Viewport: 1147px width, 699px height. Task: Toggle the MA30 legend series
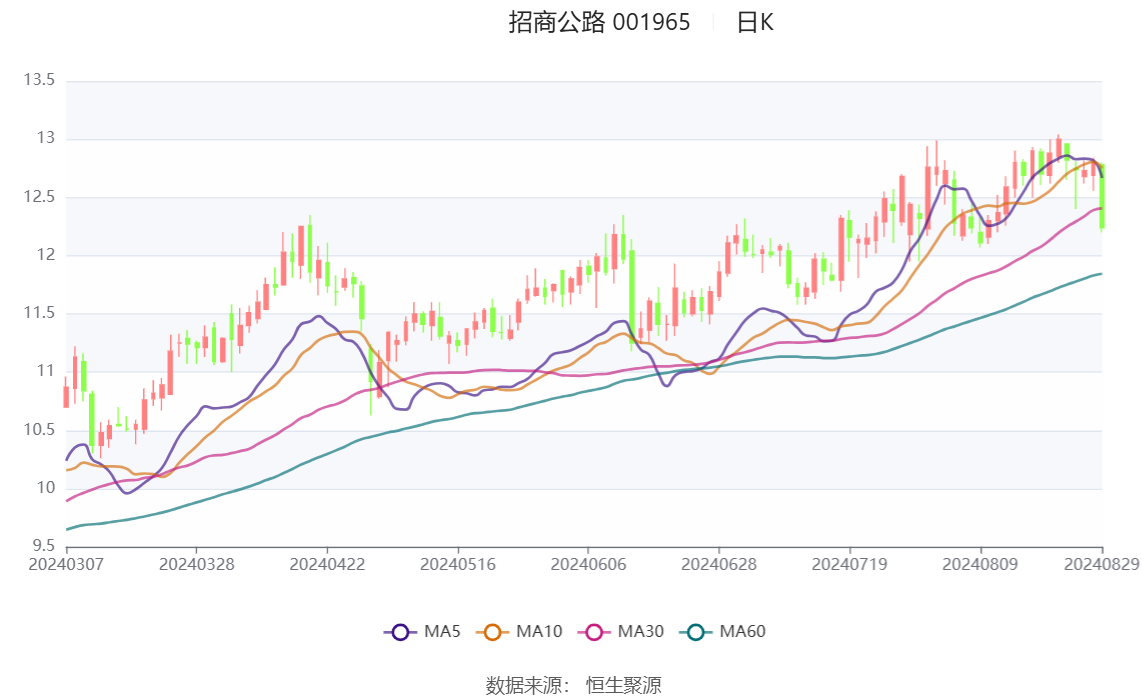tap(621, 632)
